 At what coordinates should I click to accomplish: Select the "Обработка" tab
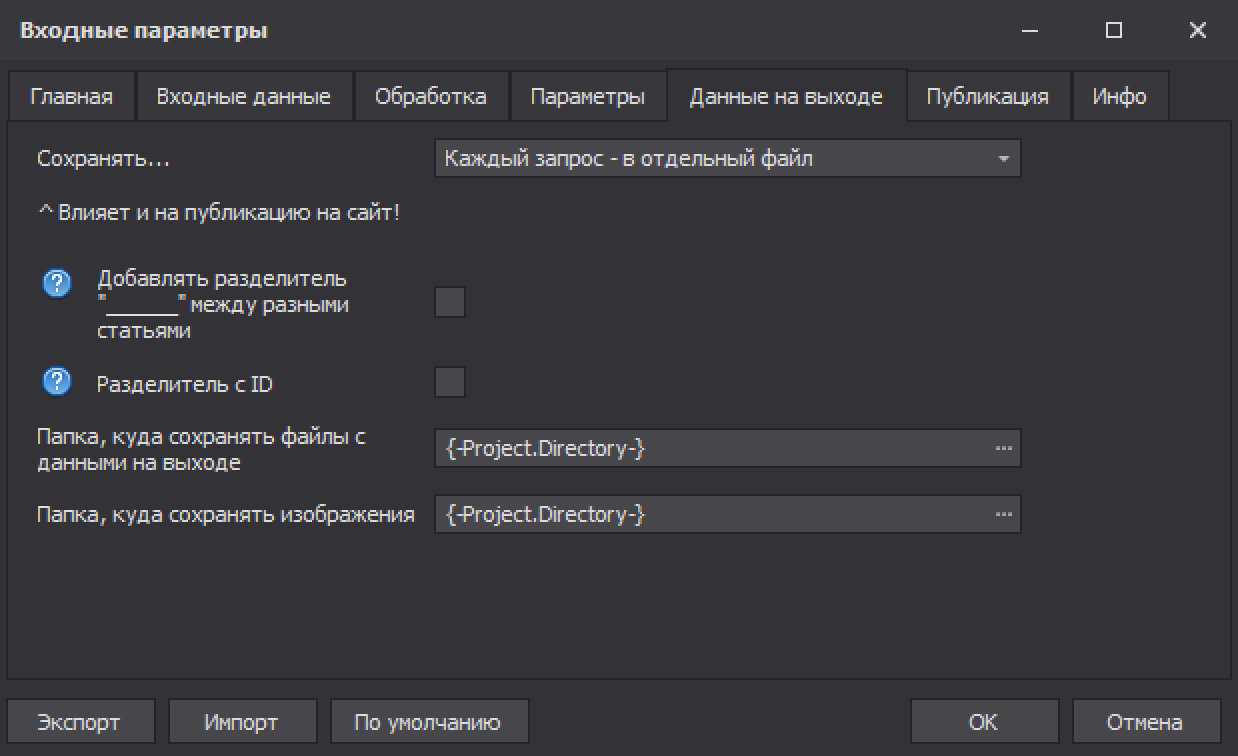pos(430,97)
